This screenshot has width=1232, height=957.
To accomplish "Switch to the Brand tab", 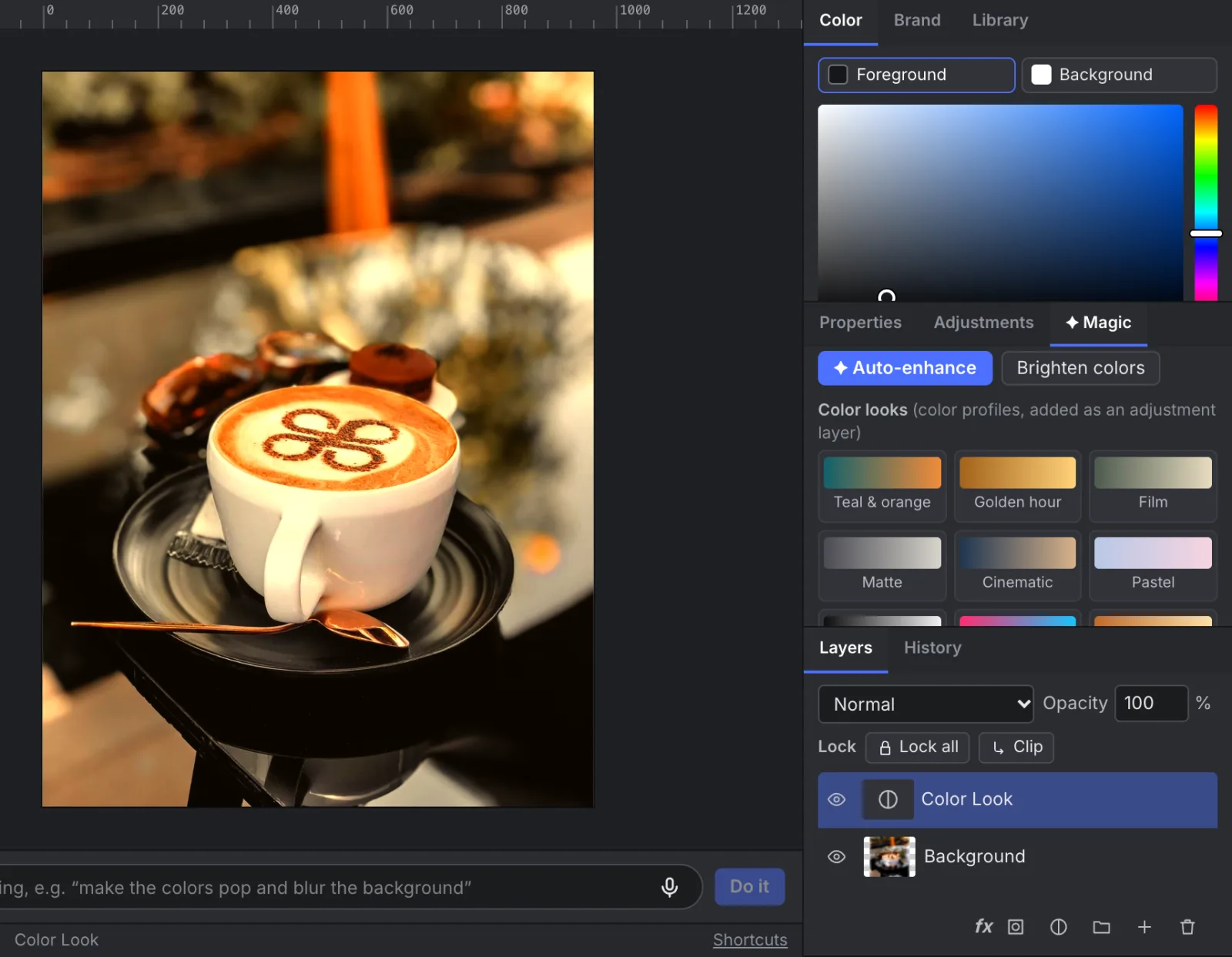I will [x=916, y=21].
